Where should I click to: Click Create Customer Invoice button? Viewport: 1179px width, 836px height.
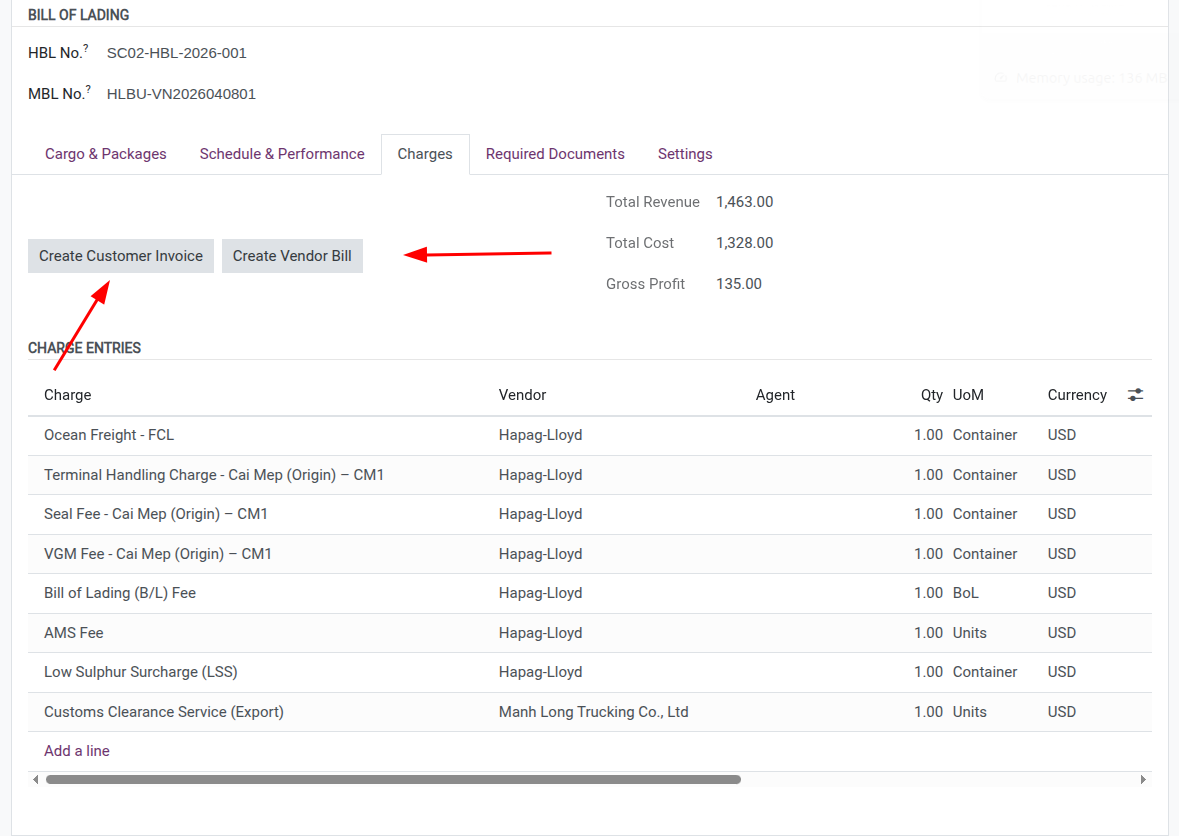pos(121,256)
